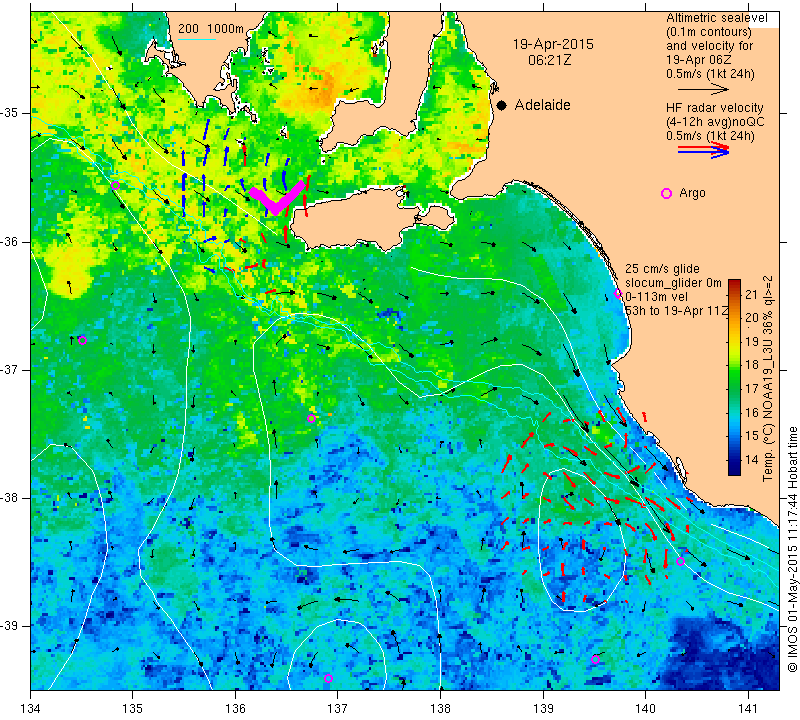Click Argo float marker near 136.9E, 39.4S
Image resolution: width=800 pixels, height=720 pixels.
[x=328, y=678]
